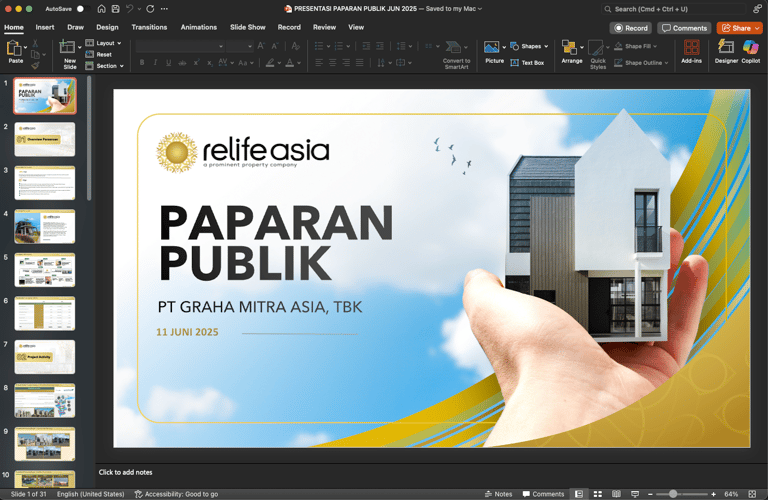
Task: Open the Shapes gallery
Action: tap(529, 46)
